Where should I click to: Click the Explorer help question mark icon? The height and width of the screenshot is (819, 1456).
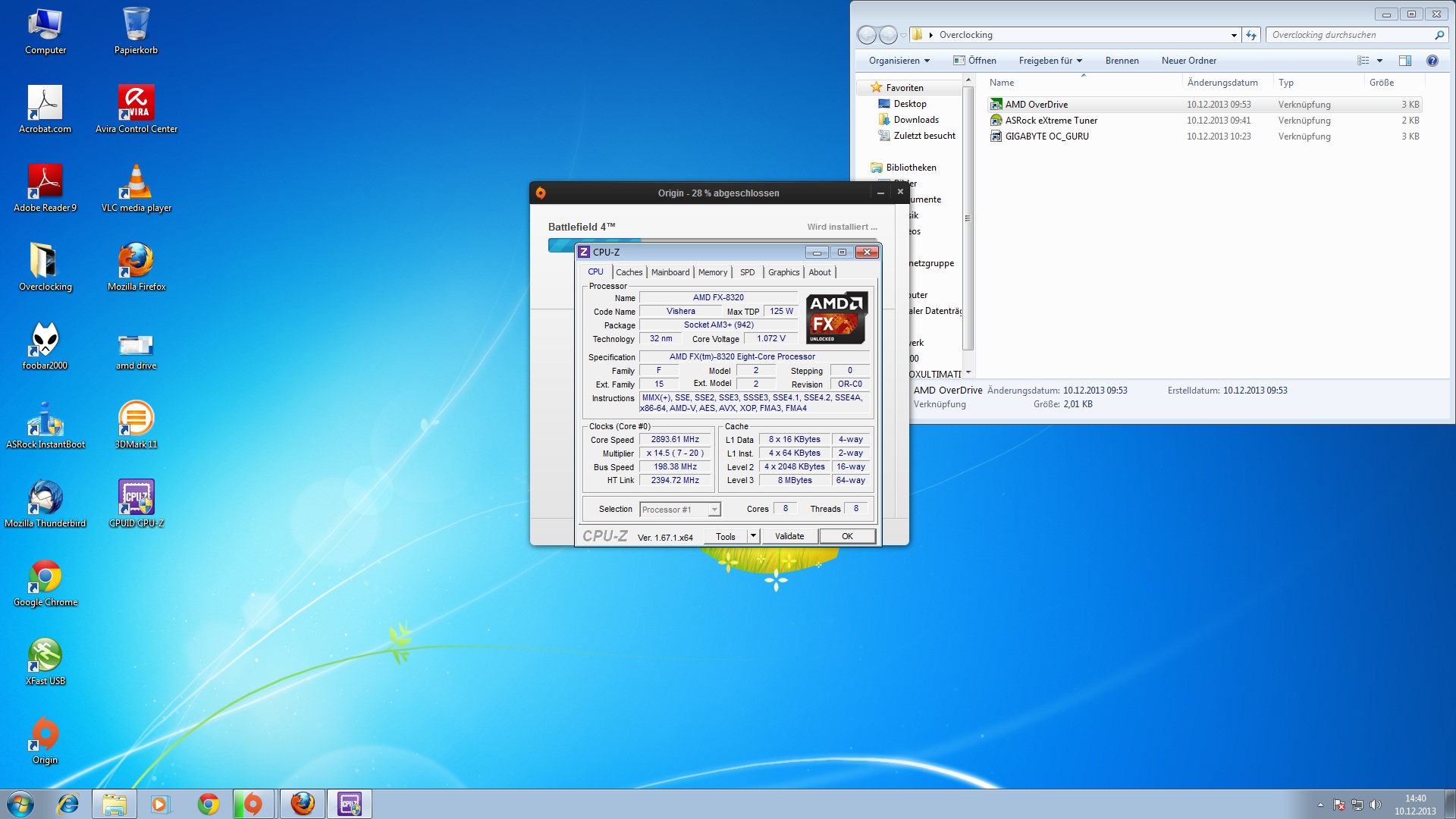pyautogui.click(x=1432, y=61)
